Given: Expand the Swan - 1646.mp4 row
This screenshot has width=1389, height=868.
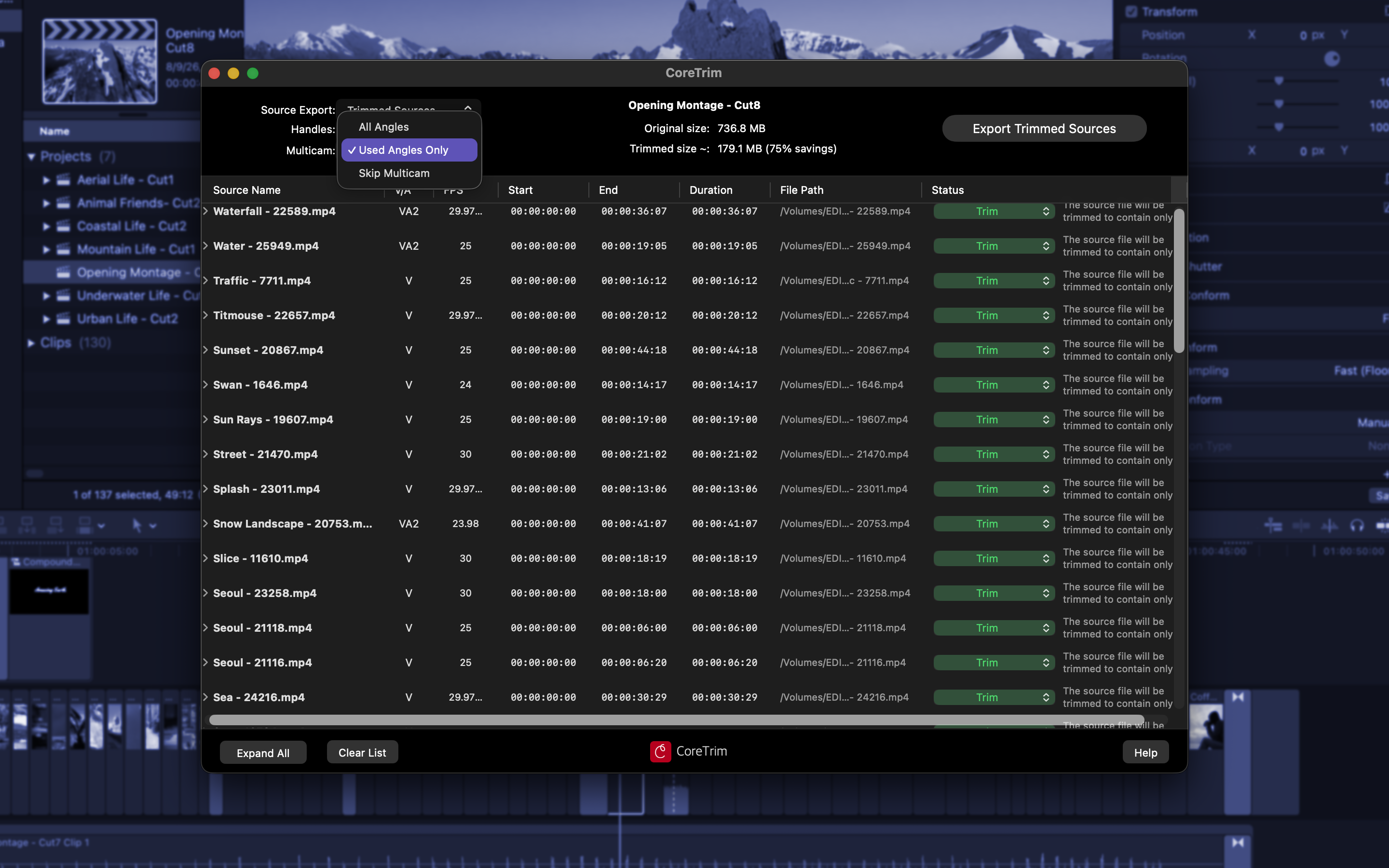Looking at the screenshot, I should pos(205,385).
